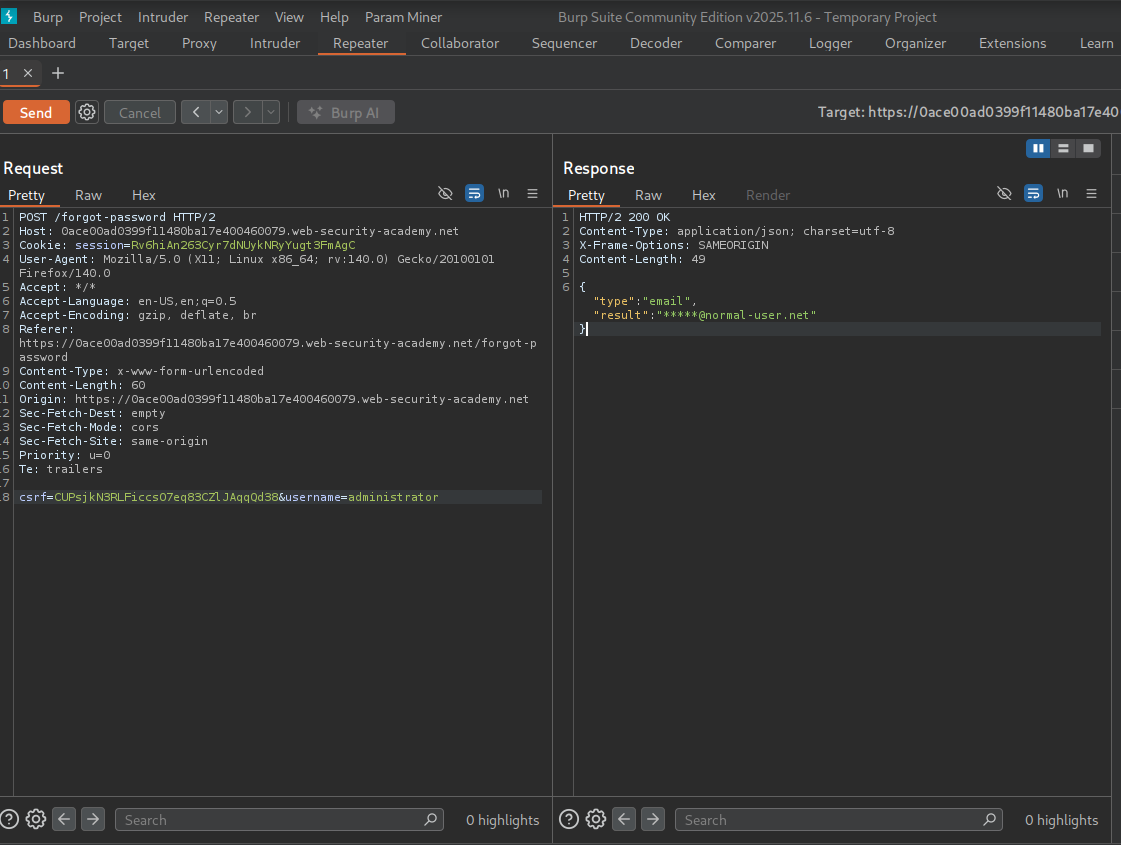Close Repeater tab 1

pyautogui.click(x=28, y=73)
